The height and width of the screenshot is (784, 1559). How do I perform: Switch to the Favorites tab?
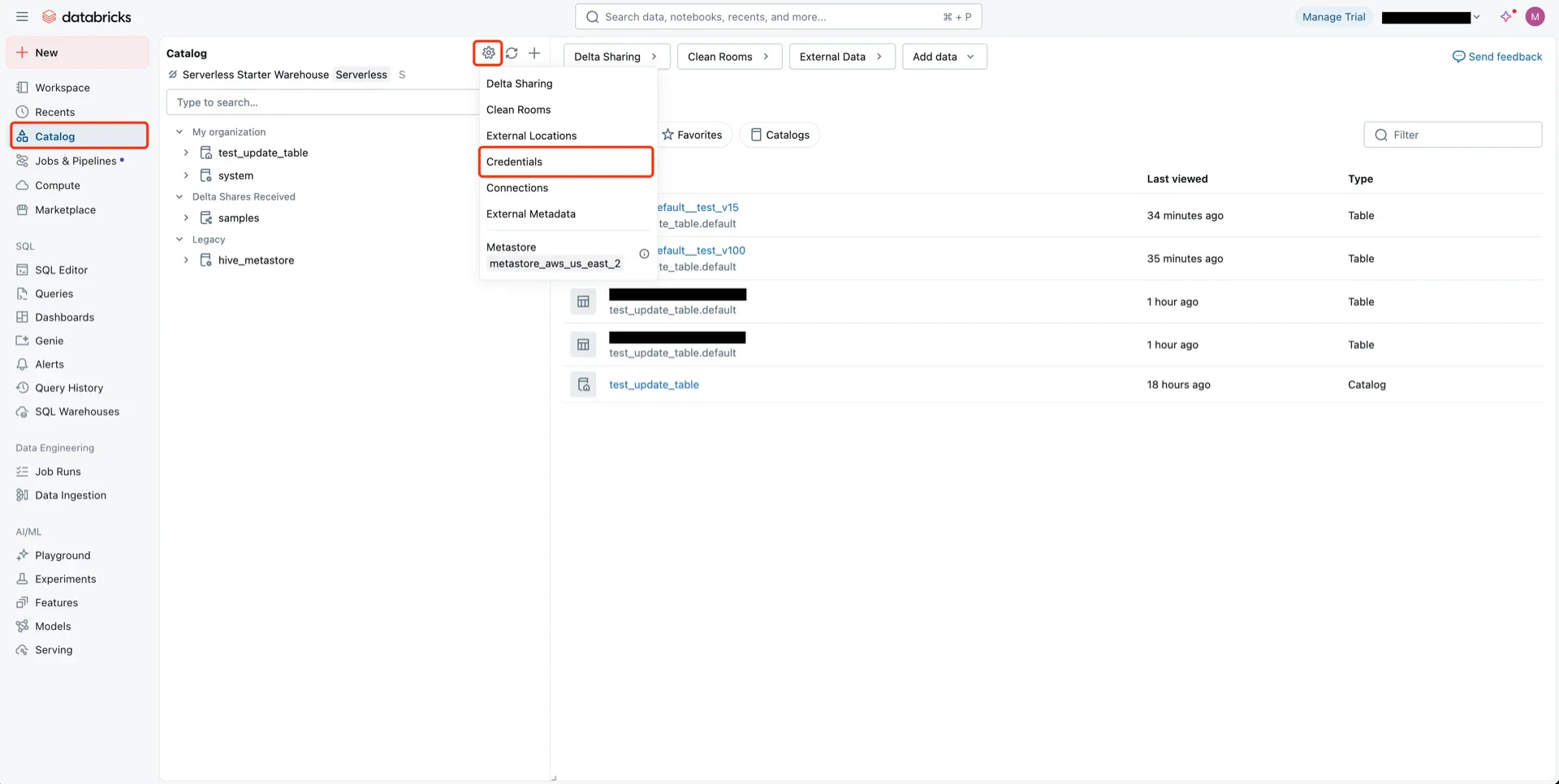[x=692, y=135]
